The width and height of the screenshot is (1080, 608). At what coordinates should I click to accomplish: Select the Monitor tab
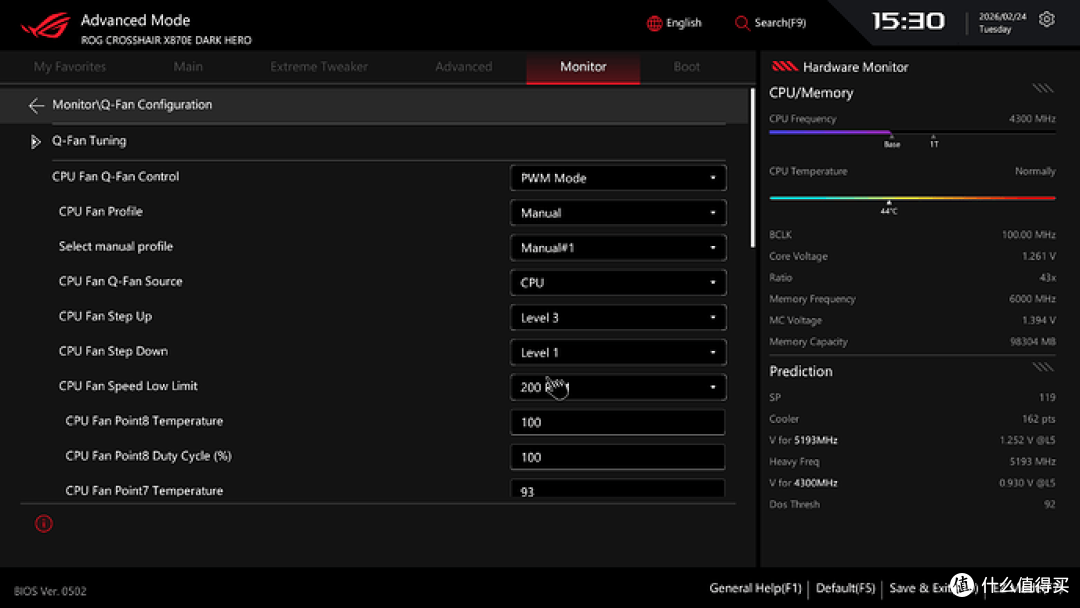583,67
